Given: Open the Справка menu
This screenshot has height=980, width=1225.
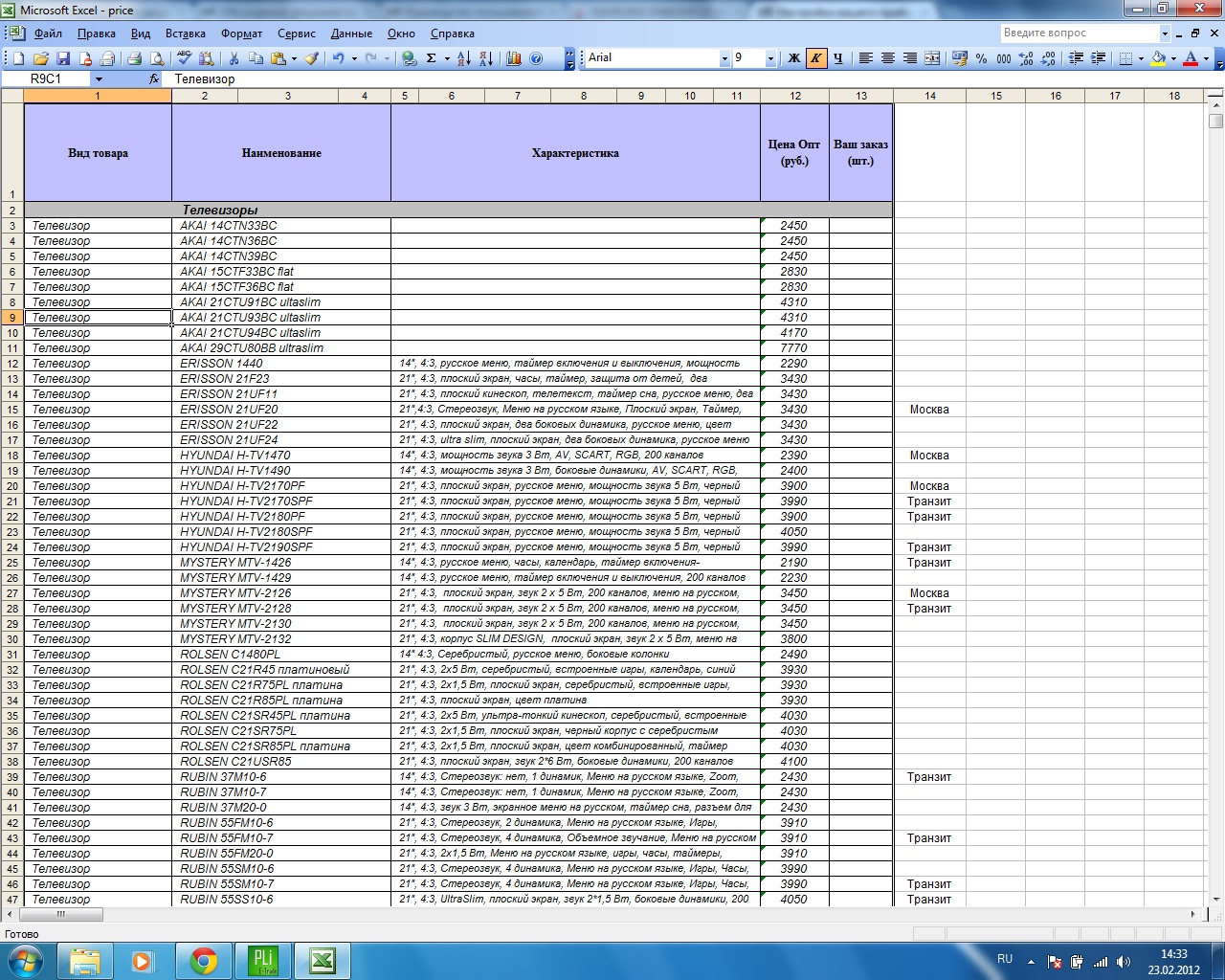Looking at the screenshot, I should [x=453, y=33].
